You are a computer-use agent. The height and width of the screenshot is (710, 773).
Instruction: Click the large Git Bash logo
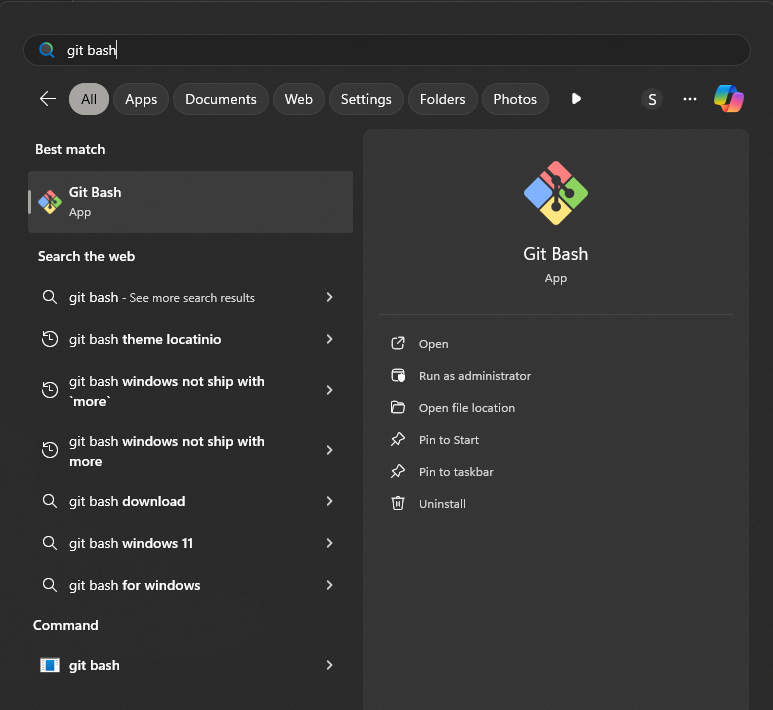[x=556, y=193]
